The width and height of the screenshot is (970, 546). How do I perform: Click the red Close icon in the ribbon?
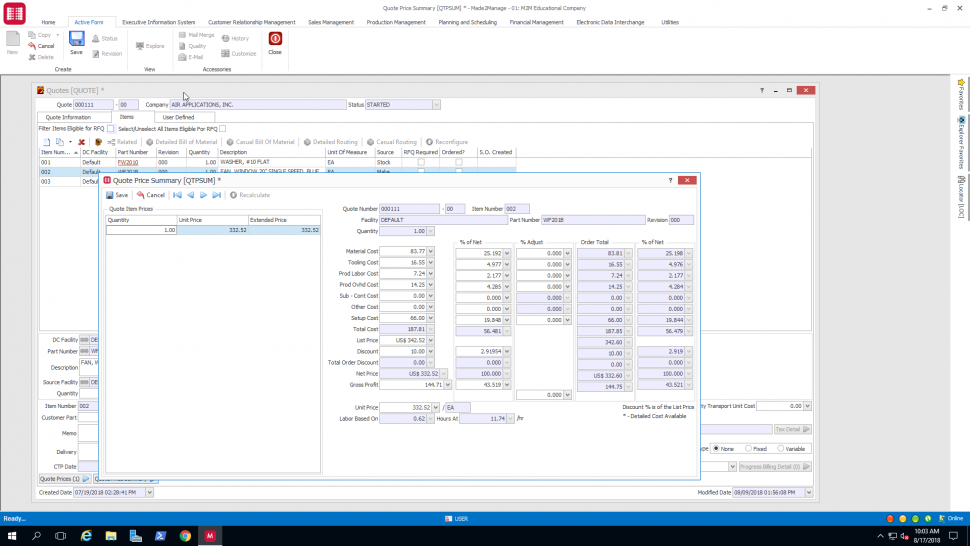[x=275, y=40]
